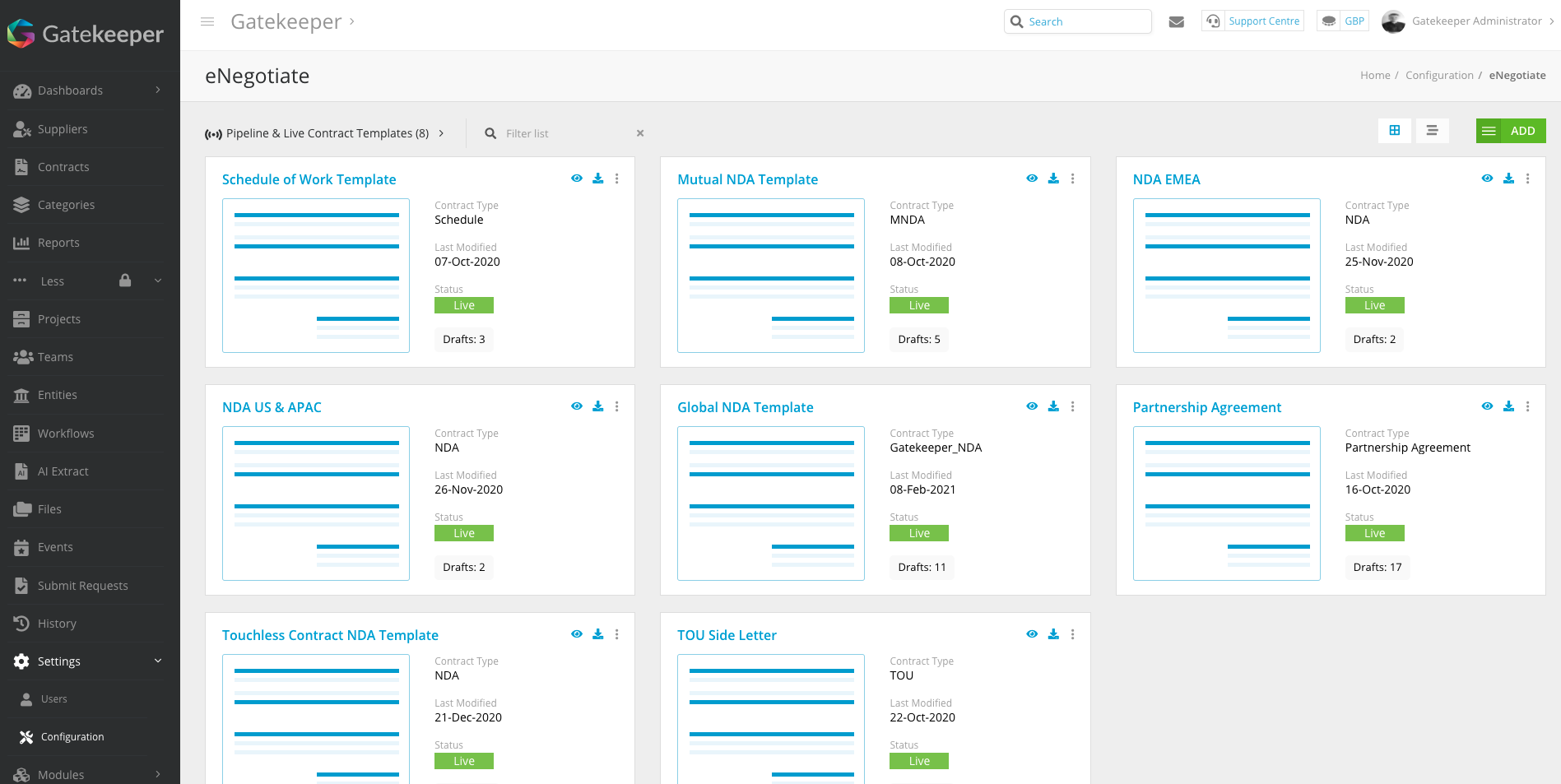Expand the Dashboards sidebar submenu

pyautogui.click(x=158, y=90)
